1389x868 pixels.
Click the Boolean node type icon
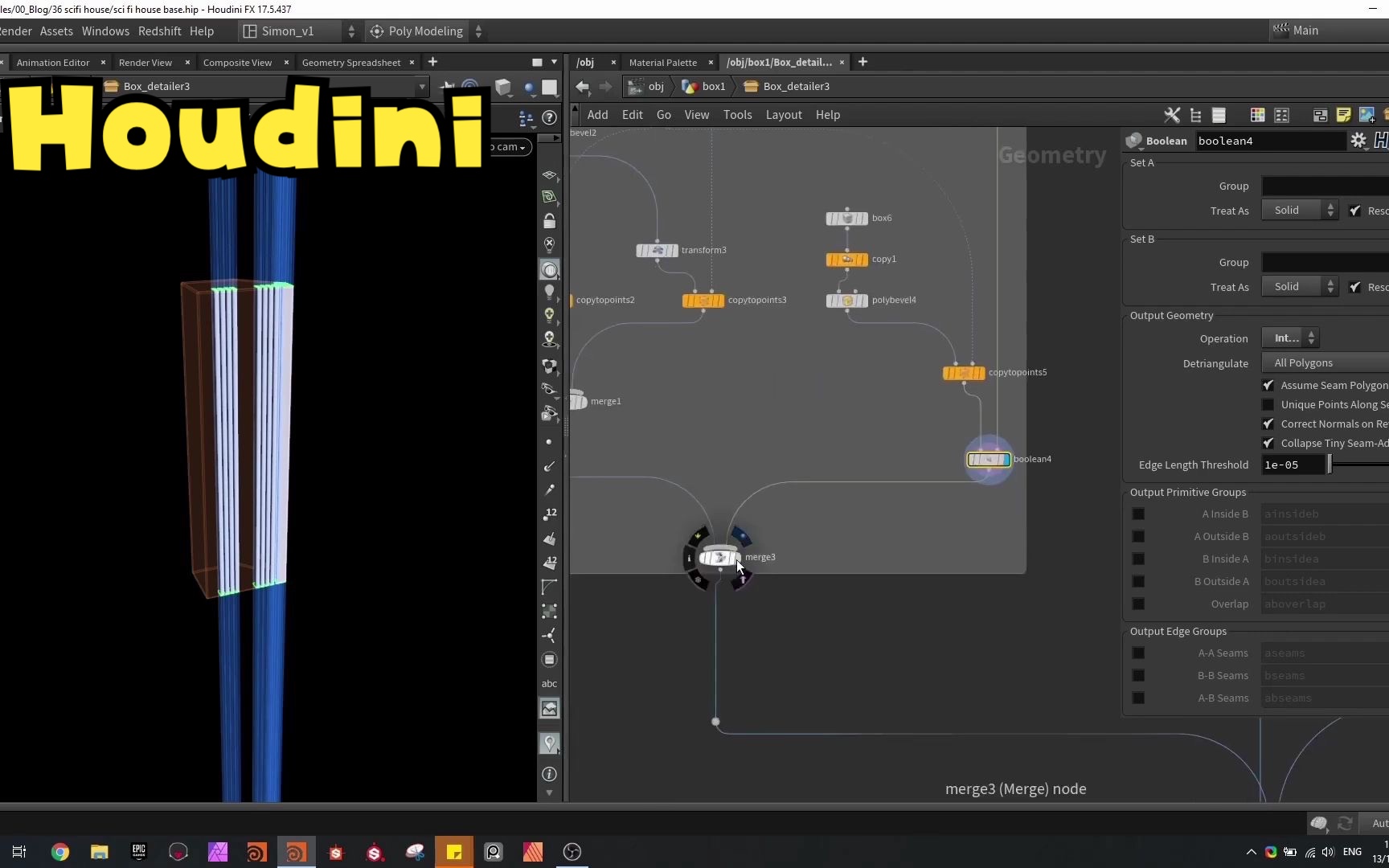pos(1134,141)
